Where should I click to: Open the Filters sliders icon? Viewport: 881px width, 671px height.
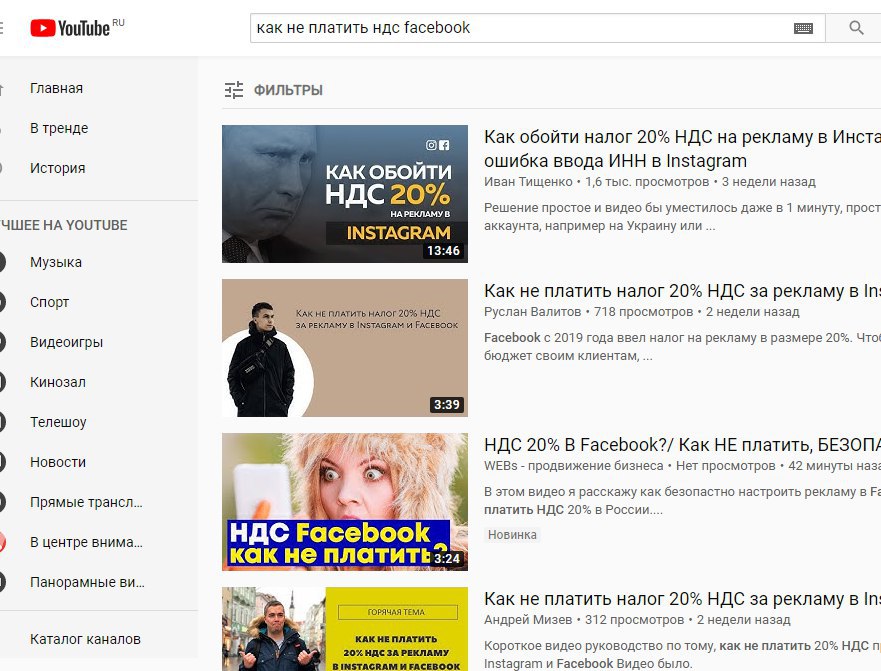[x=234, y=90]
